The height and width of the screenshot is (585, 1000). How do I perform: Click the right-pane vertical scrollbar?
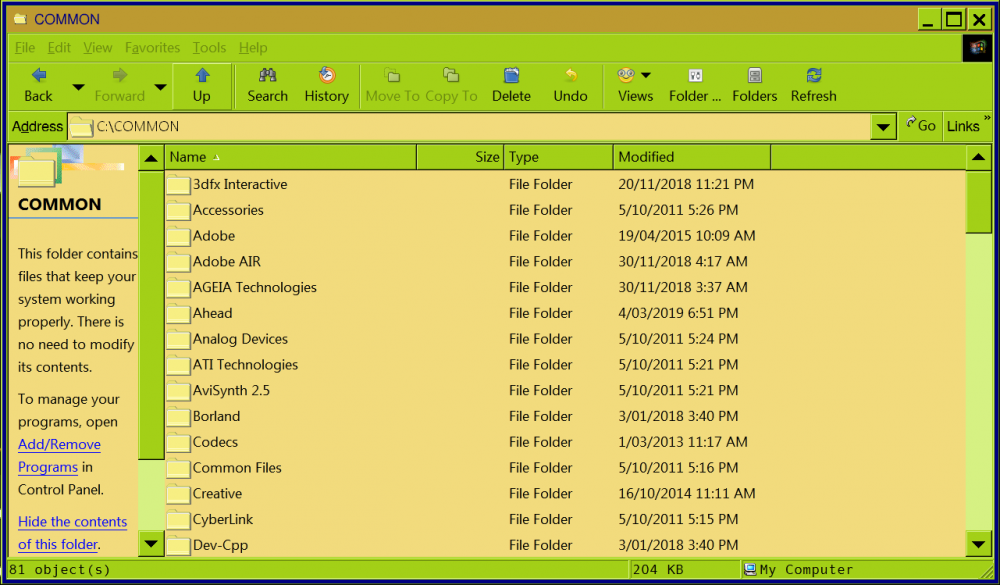[977, 200]
